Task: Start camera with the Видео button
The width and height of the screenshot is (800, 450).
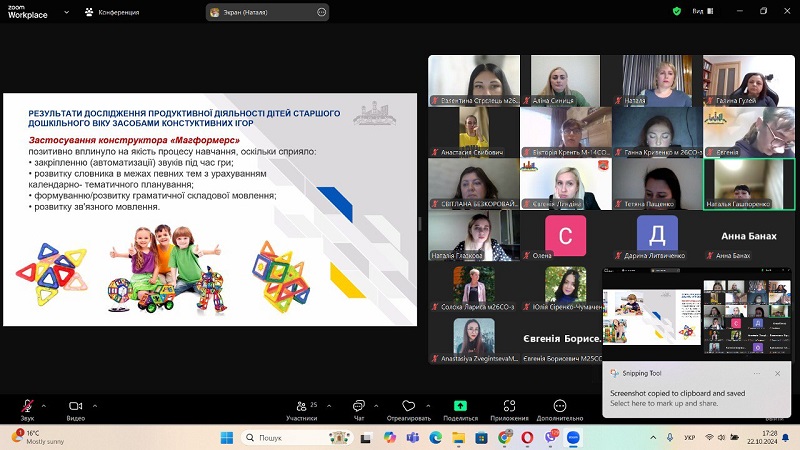Action: point(76,410)
